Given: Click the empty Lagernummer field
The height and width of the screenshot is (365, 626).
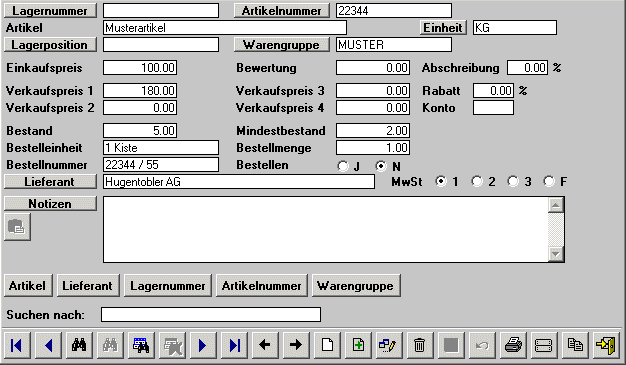Looking at the screenshot, I should (161, 11).
